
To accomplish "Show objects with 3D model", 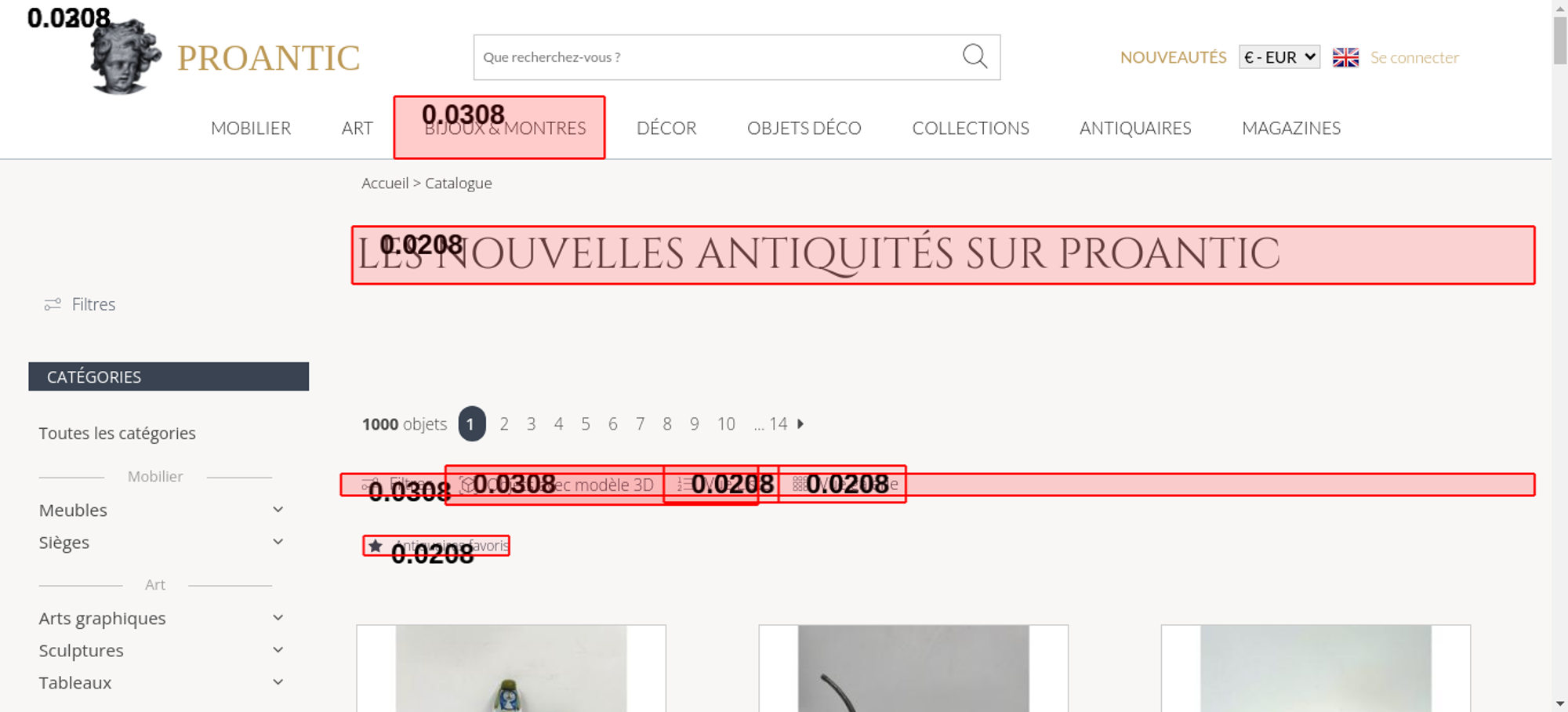I will click(555, 485).
